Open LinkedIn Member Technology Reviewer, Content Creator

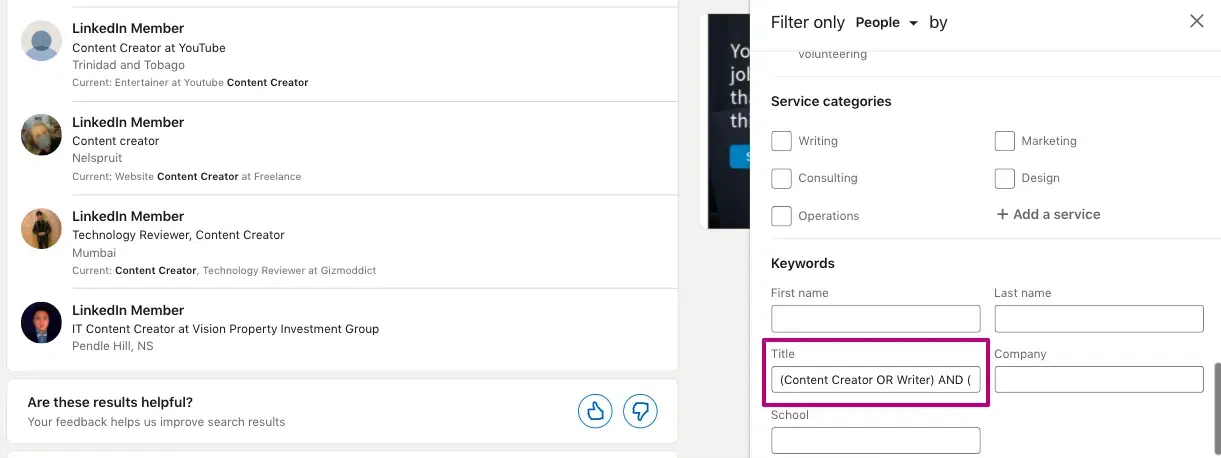[128, 216]
